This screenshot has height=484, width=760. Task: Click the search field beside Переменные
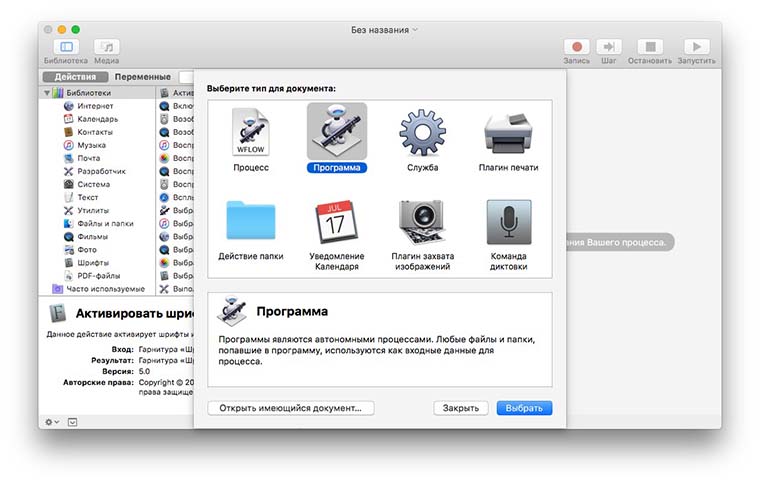pos(186,77)
